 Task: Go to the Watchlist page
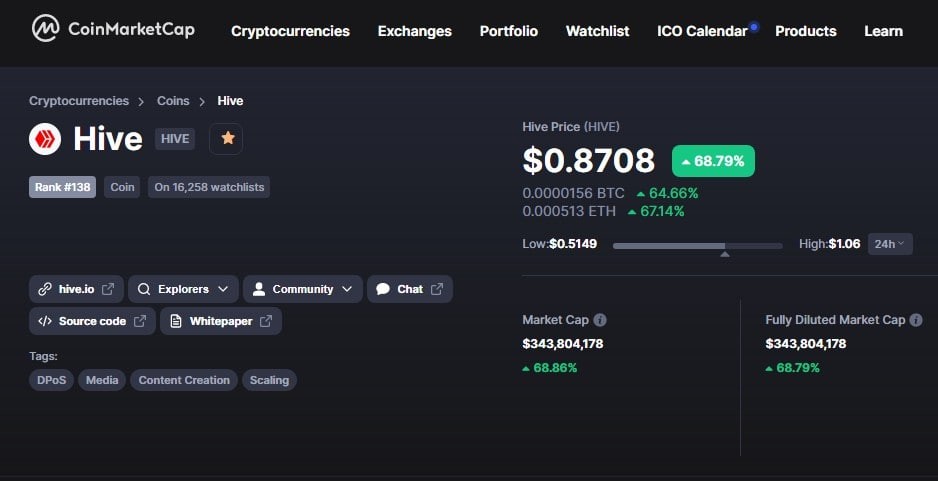click(598, 31)
